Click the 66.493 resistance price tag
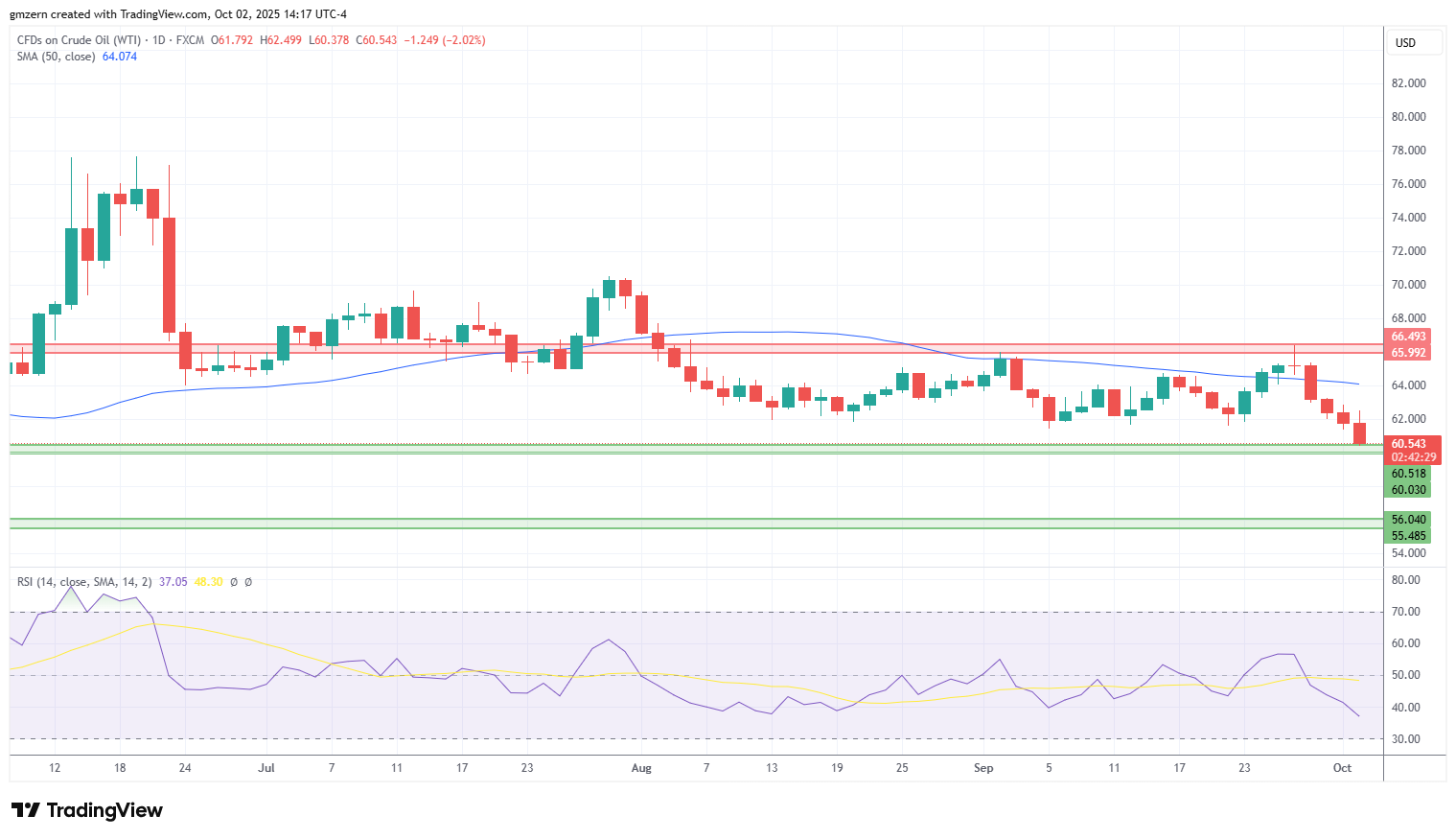 pyautogui.click(x=1408, y=337)
